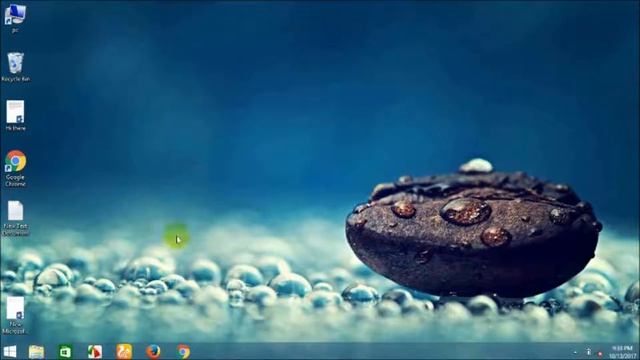Launch Firefox from the taskbar

coord(153,351)
